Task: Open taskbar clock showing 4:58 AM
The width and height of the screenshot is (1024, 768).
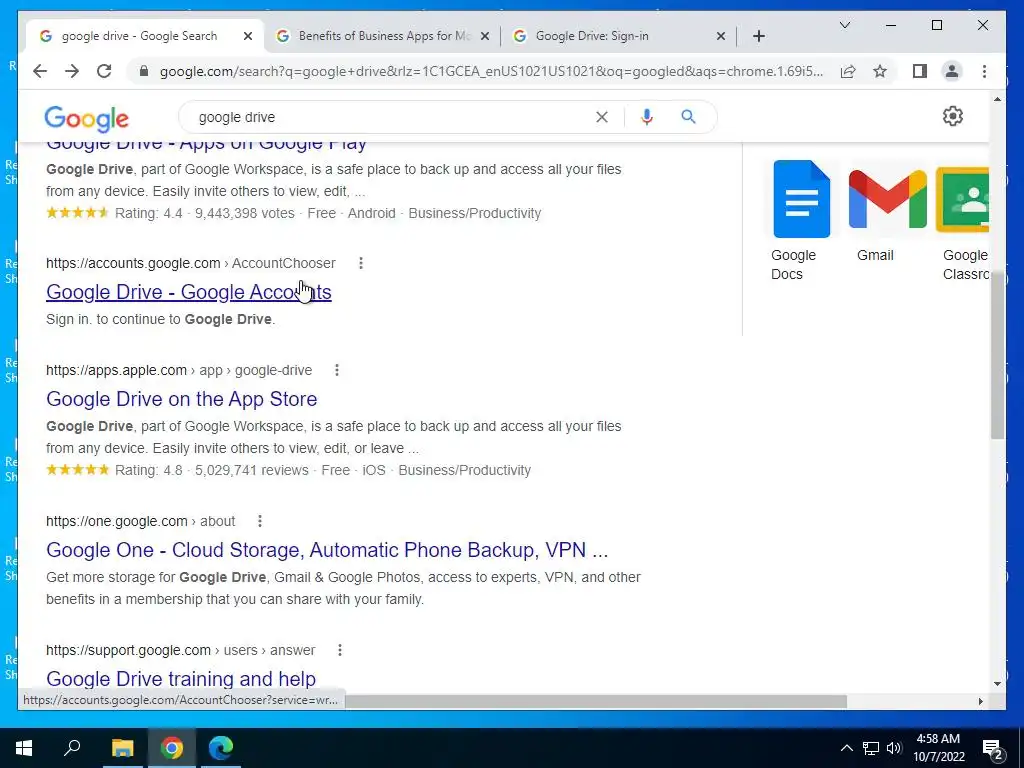Action: [x=938, y=748]
